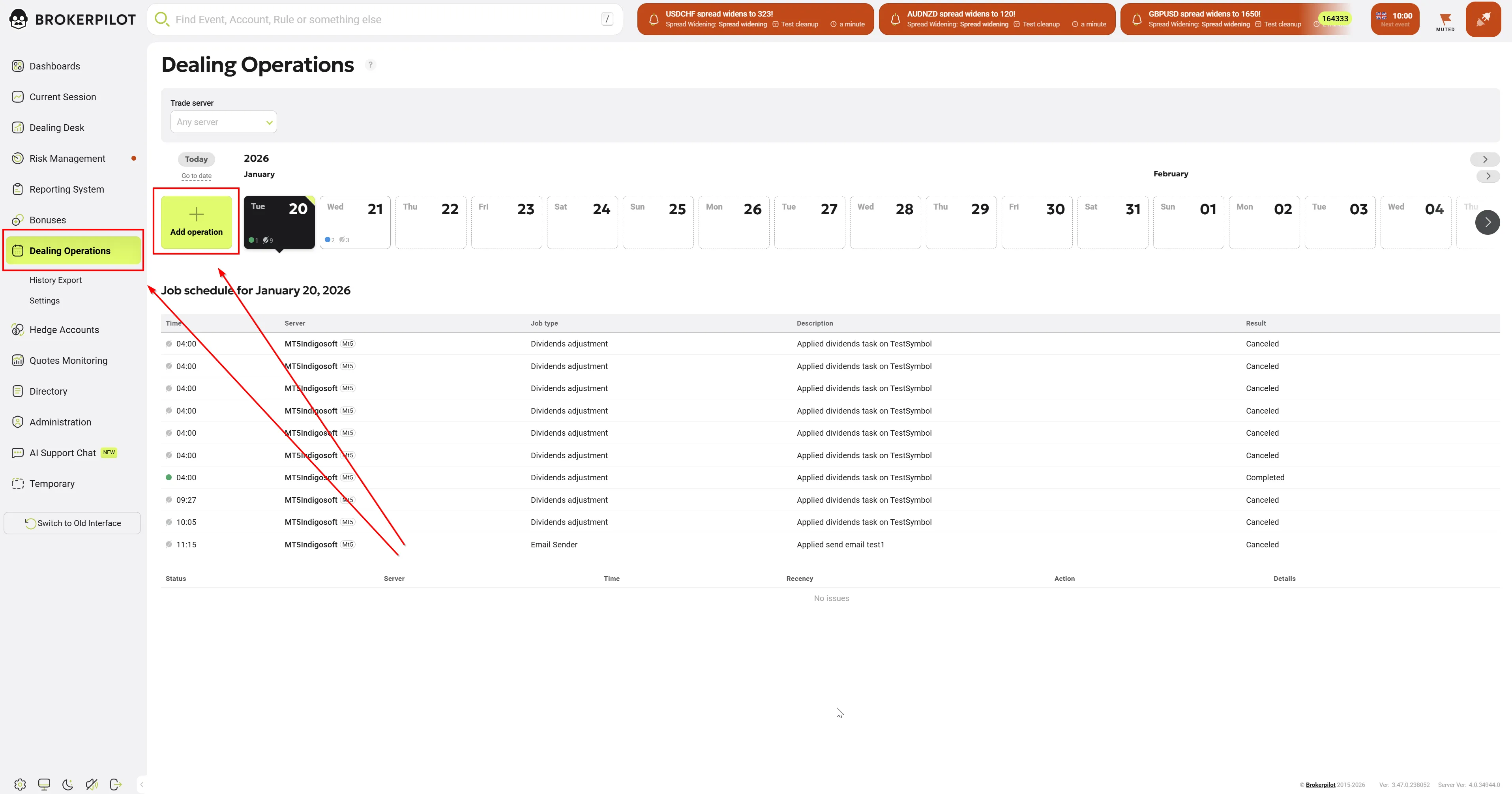Open the Risk Management sidebar item

(x=67, y=159)
